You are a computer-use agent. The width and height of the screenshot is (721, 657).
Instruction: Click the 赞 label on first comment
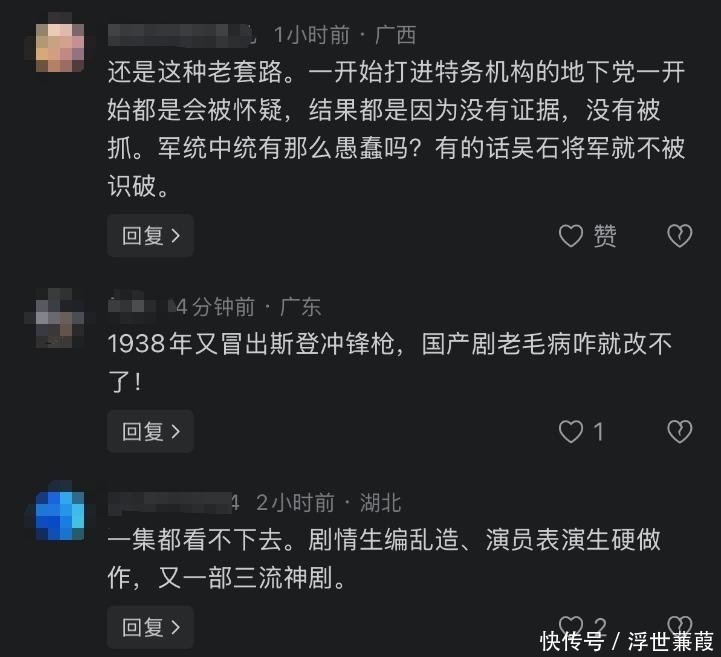click(x=605, y=236)
